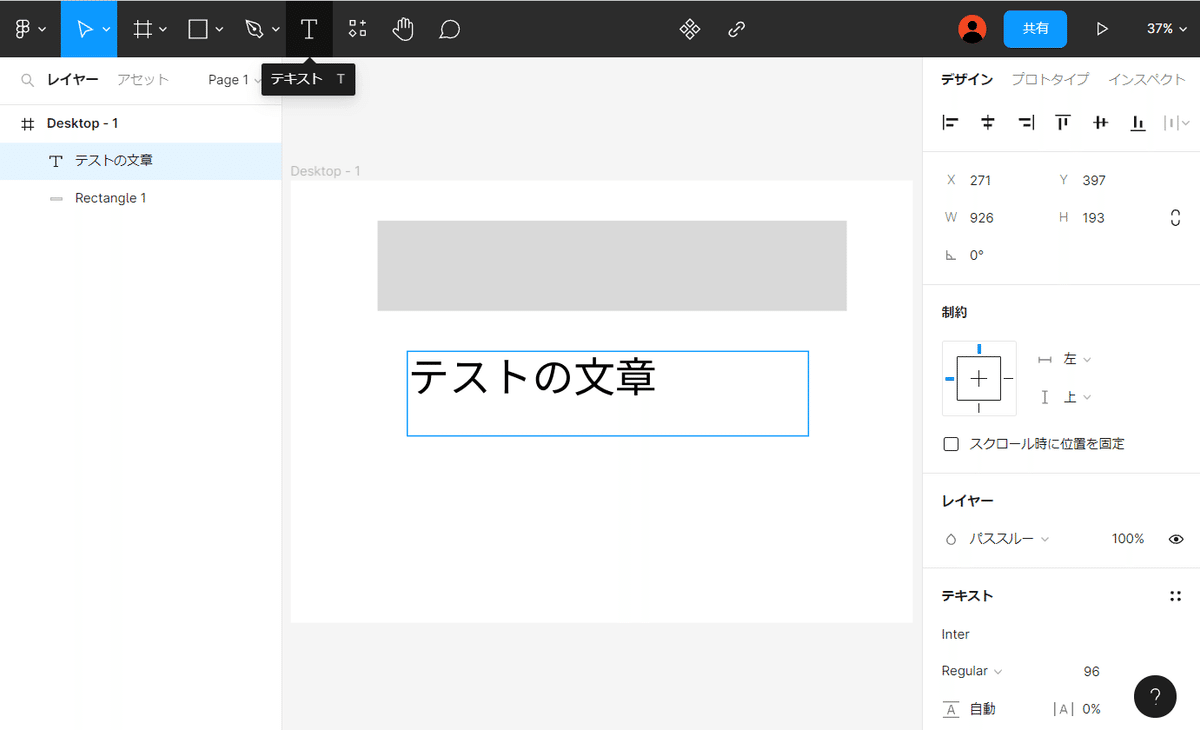
Task: Open the help question mark button
Action: 1155,696
